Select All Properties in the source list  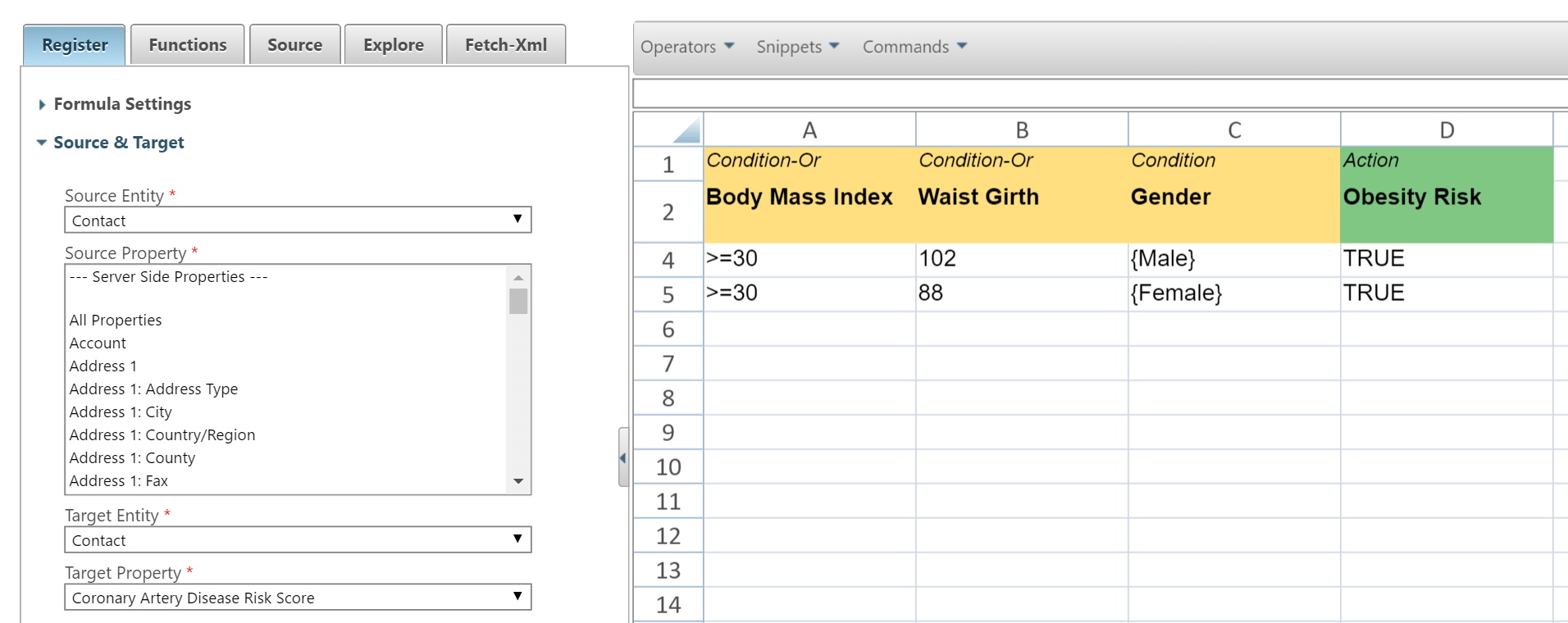click(x=286, y=321)
